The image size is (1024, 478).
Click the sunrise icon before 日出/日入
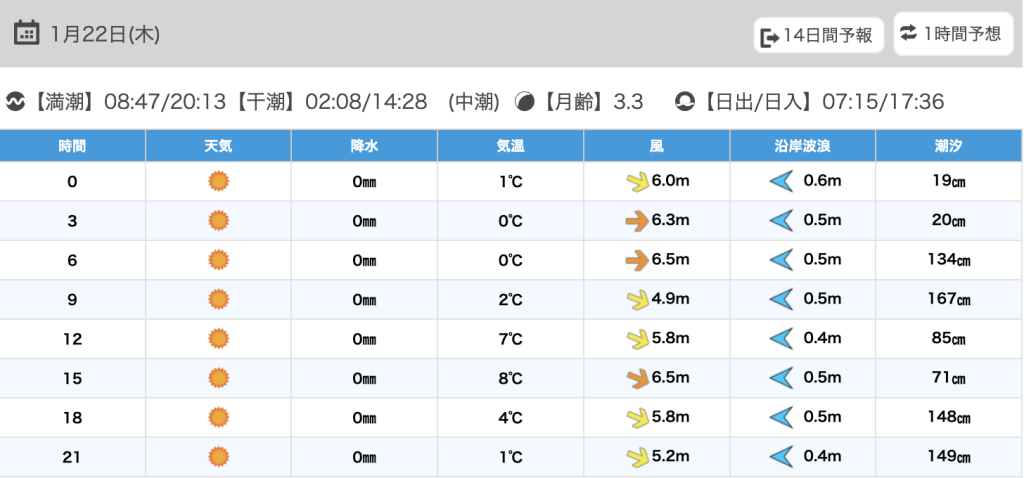(x=685, y=101)
